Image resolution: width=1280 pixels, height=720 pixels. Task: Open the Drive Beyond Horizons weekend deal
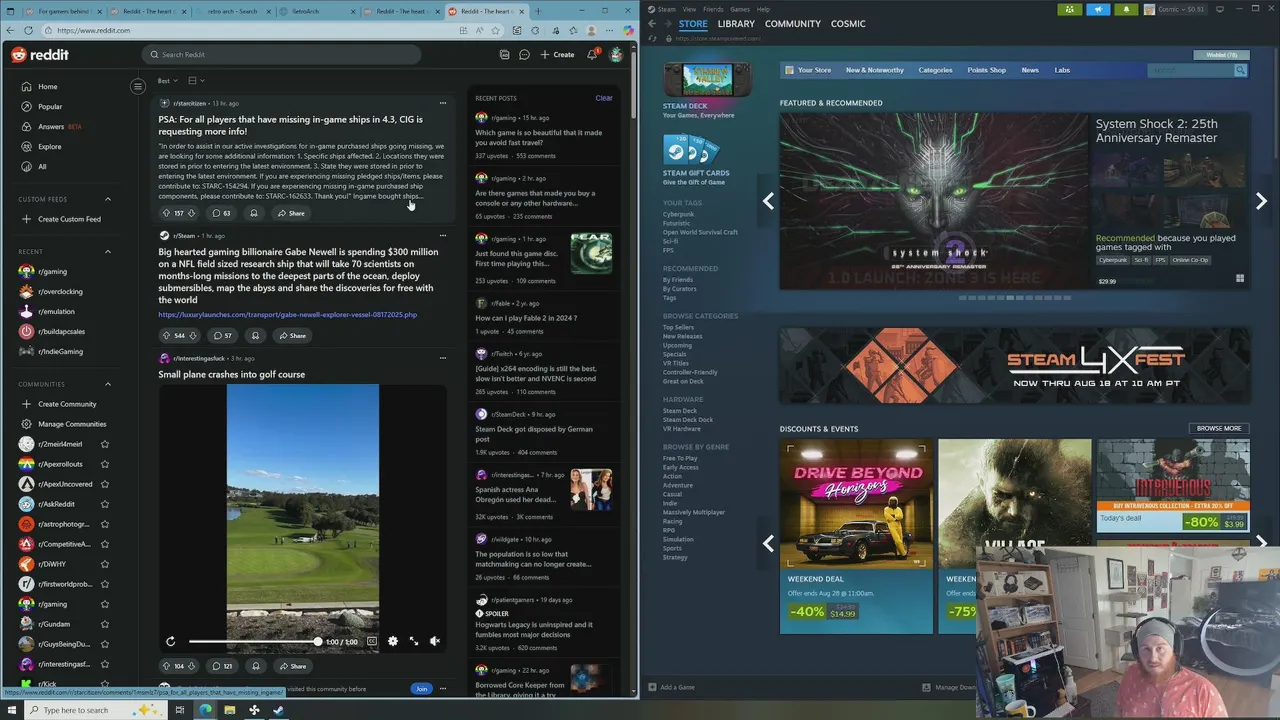point(856,536)
